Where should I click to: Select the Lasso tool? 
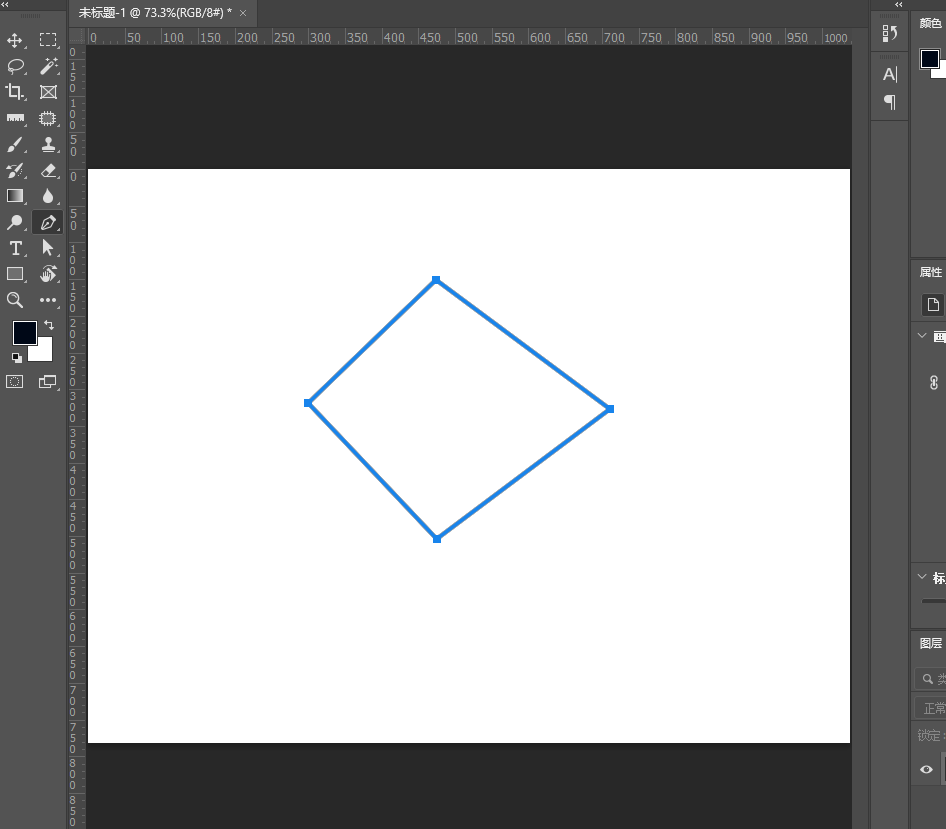[15, 66]
